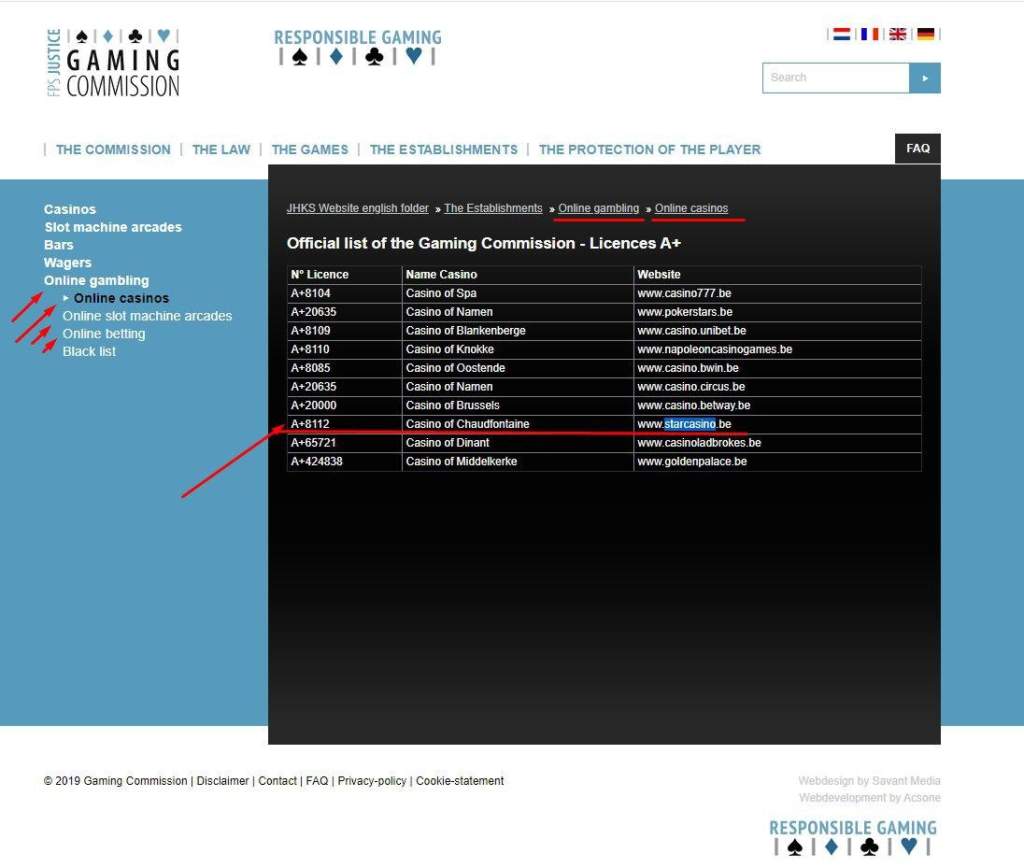Click the top Responsible Gaming banner logo
Screen dimensions: 1024x868
(x=357, y=48)
